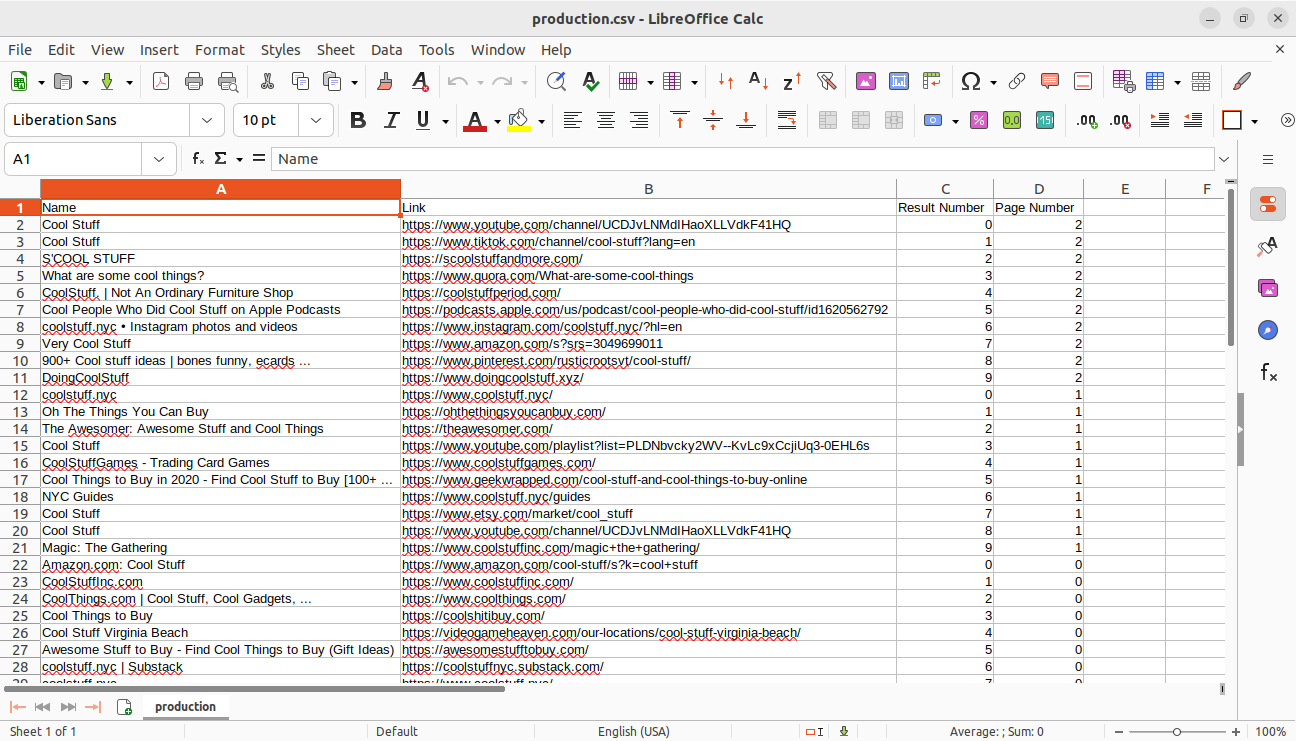Open sidebar Functions fx icon
1296x741 pixels.
pos(1268,373)
